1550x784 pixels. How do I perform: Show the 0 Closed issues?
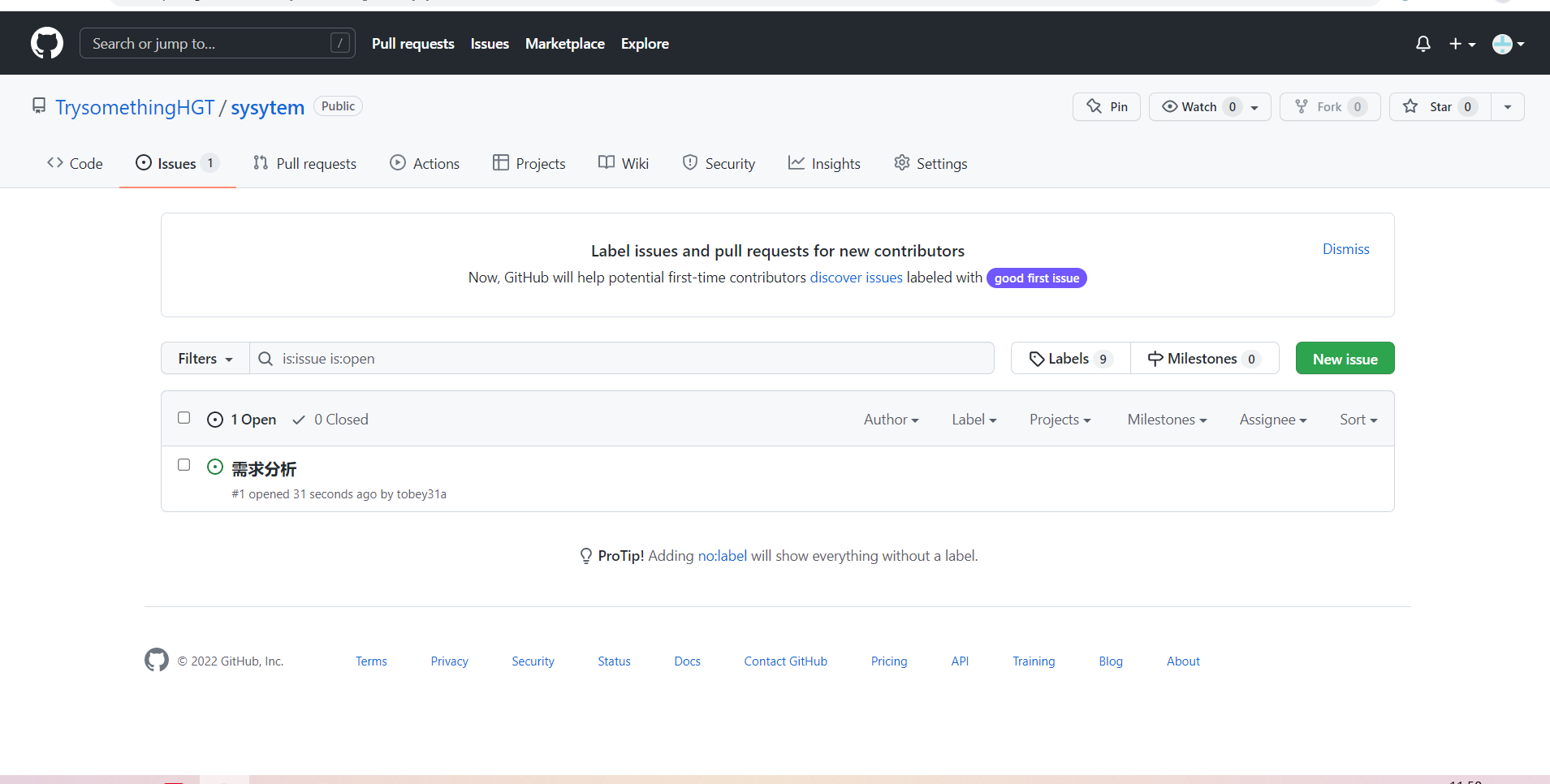[x=331, y=420]
